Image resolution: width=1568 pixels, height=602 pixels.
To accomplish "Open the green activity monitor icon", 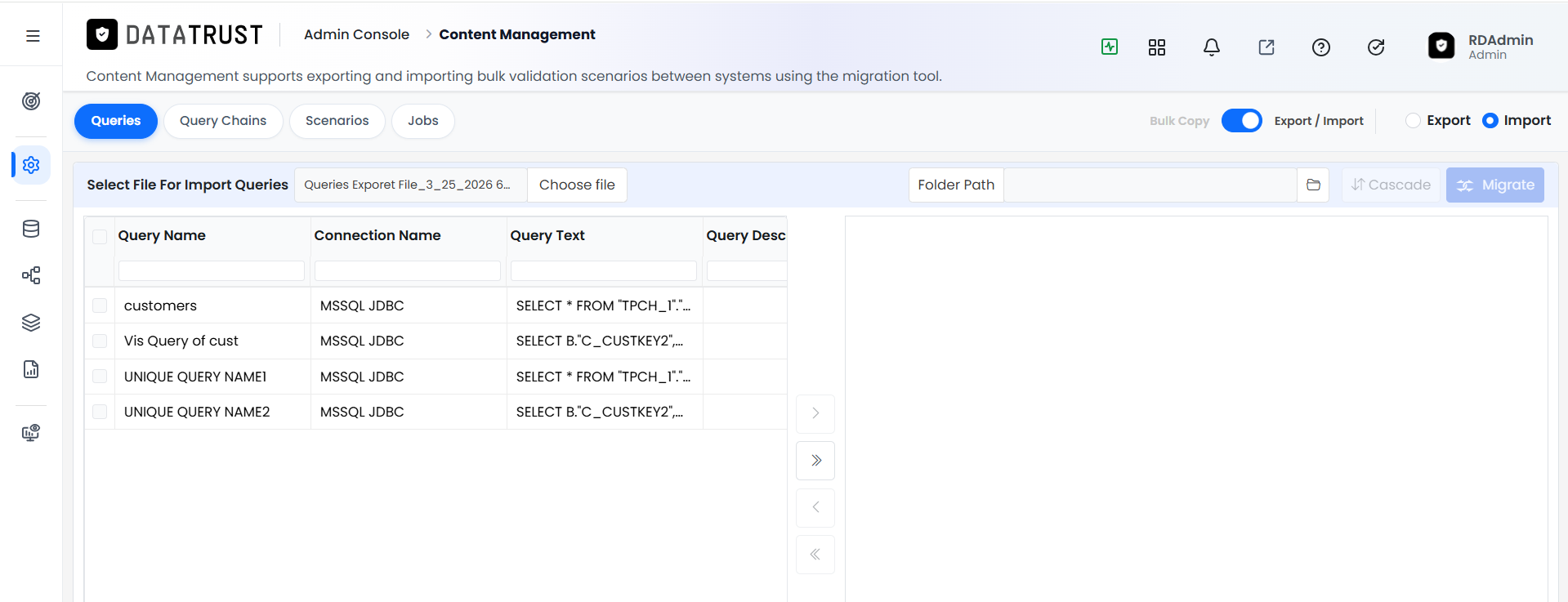I will click(x=1110, y=47).
